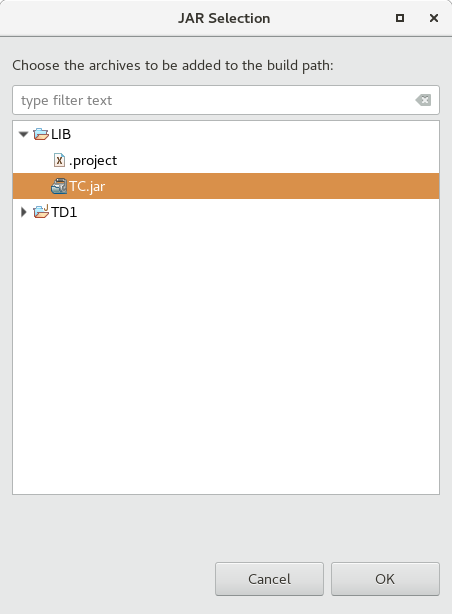Image resolution: width=452 pixels, height=614 pixels.
Task: Click the gray area left of Cancel
Action: (112, 579)
